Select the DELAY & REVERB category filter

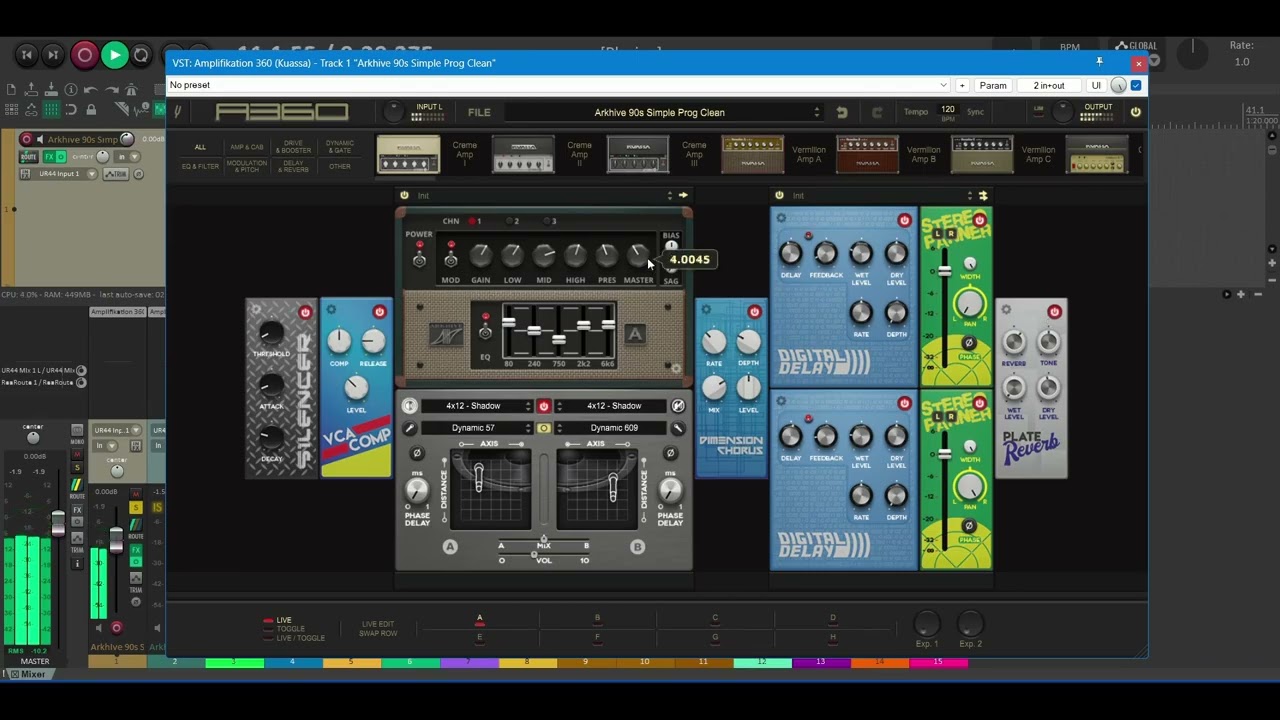[293, 166]
